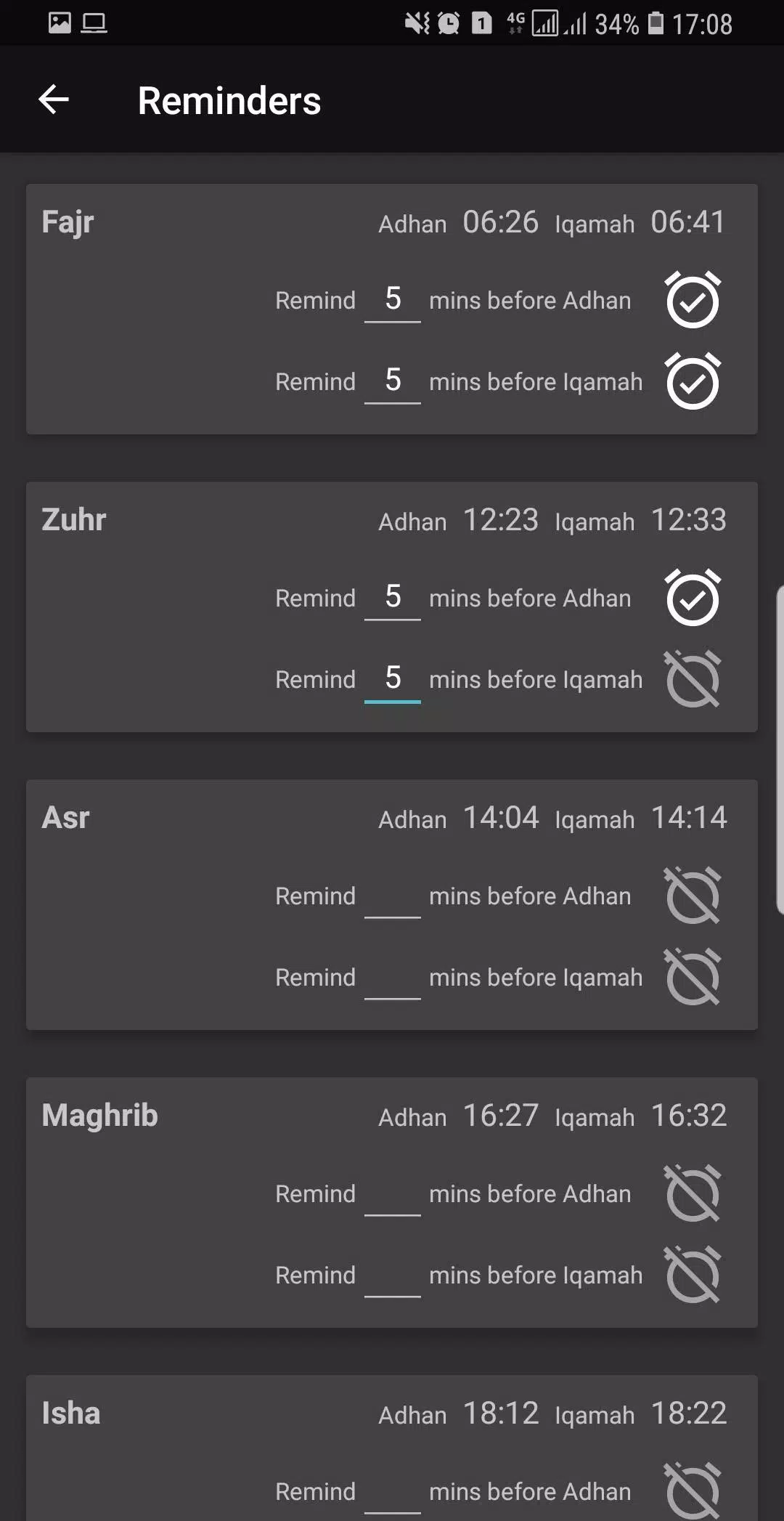Turn off Zuhr Adhan alarm icon
The image size is (784, 1521).
click(693, 598)
